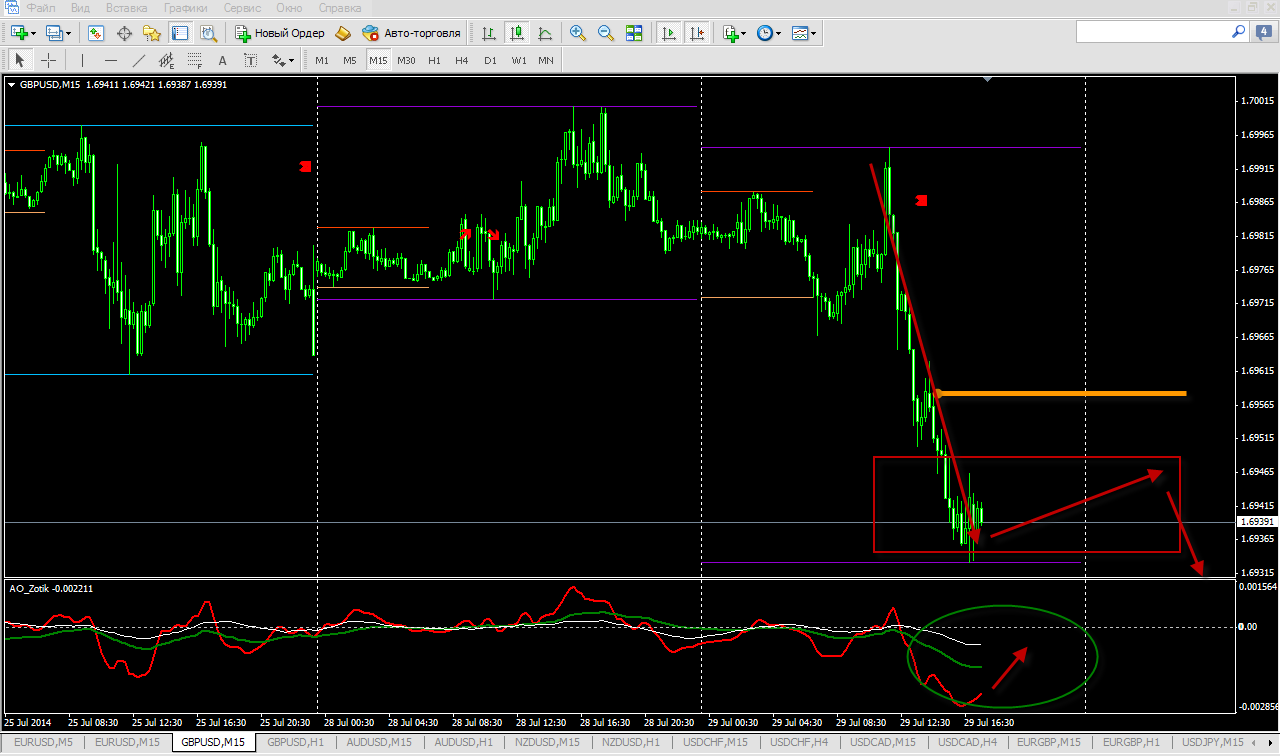Switch to candlestick chart mode

[x=517, y=33]
